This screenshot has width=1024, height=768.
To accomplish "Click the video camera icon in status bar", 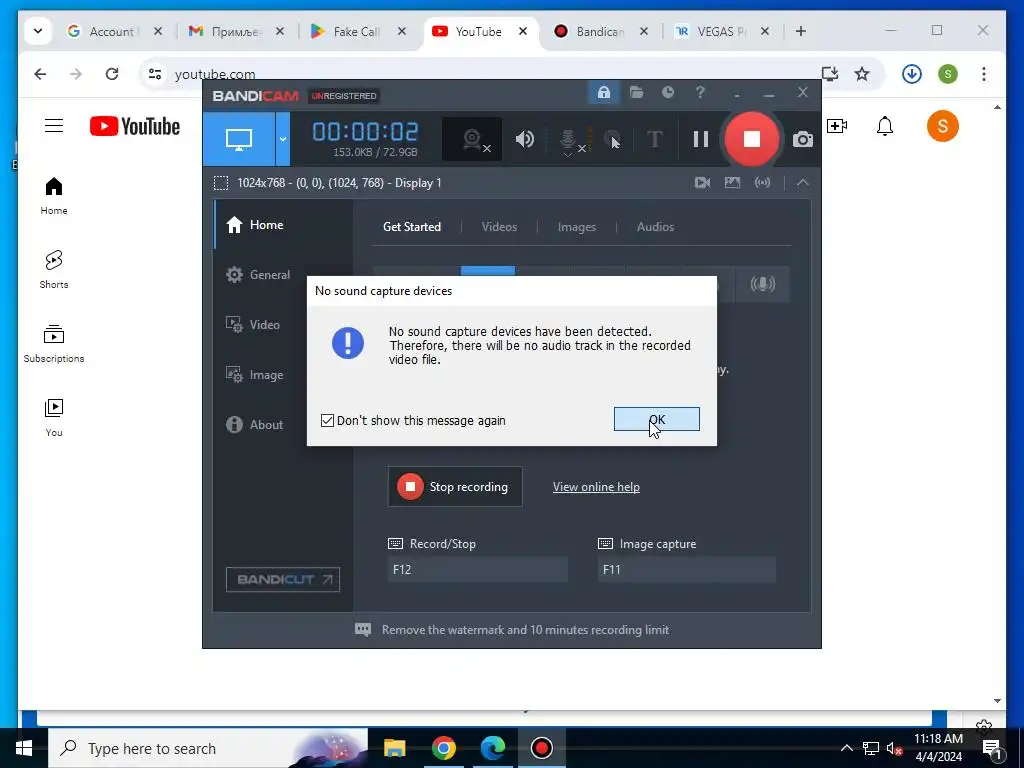I will pyautogui.click(x=702, y=183).
